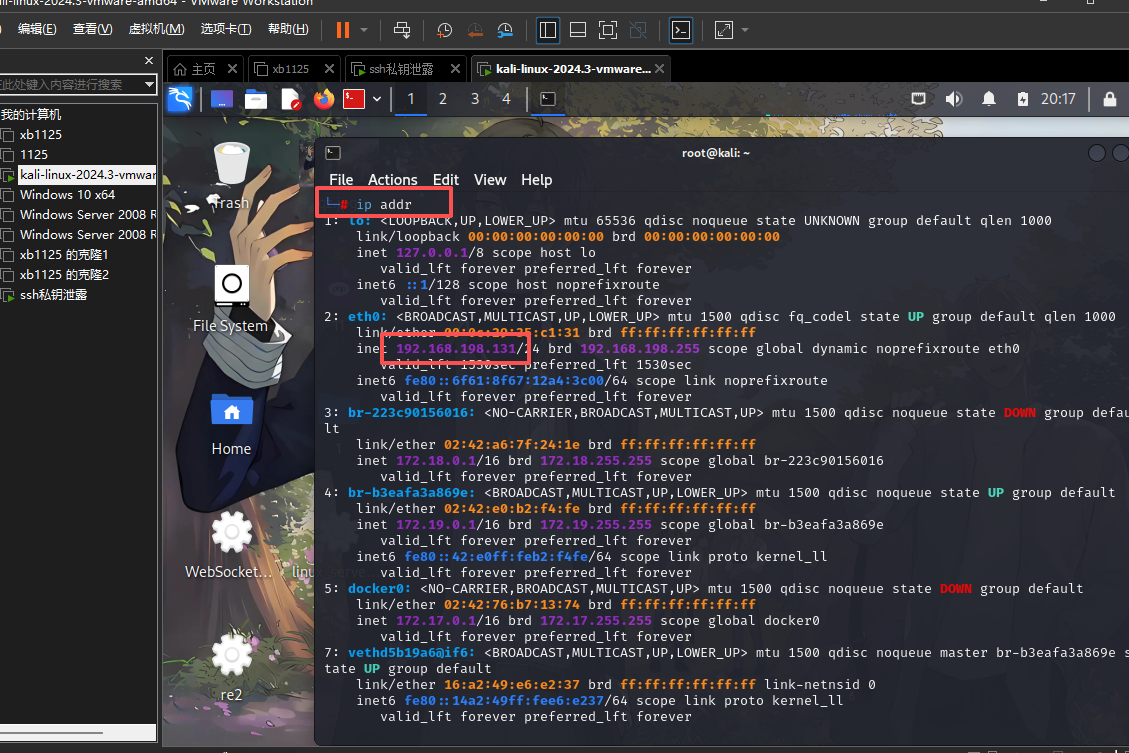Toggle the library sidebar panel view button
The image size is (1129, 753).
[548, 30]
